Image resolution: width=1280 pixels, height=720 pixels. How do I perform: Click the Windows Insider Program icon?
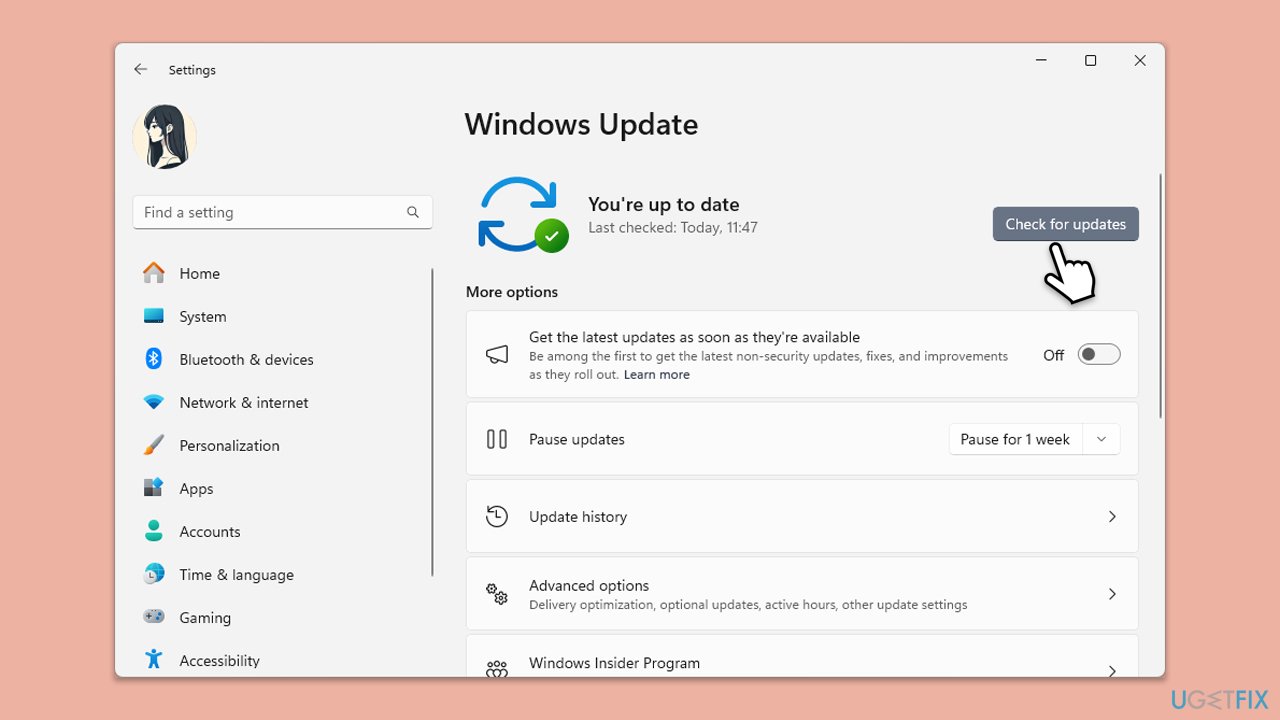coord(497,669)
